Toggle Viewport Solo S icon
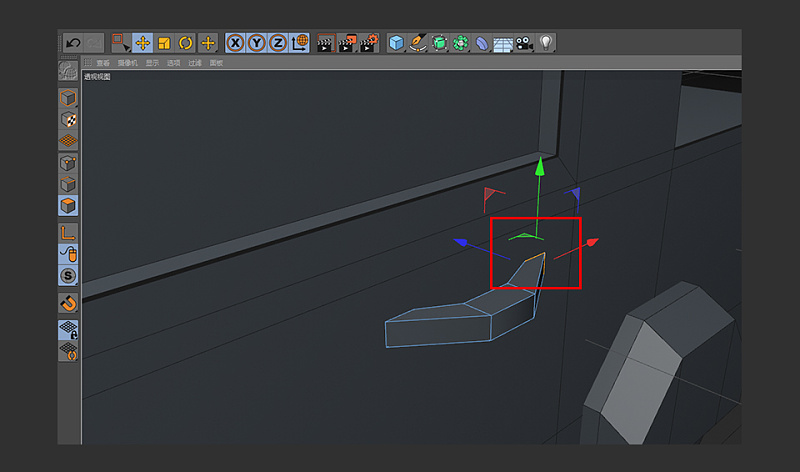 [x=68, y=276]
